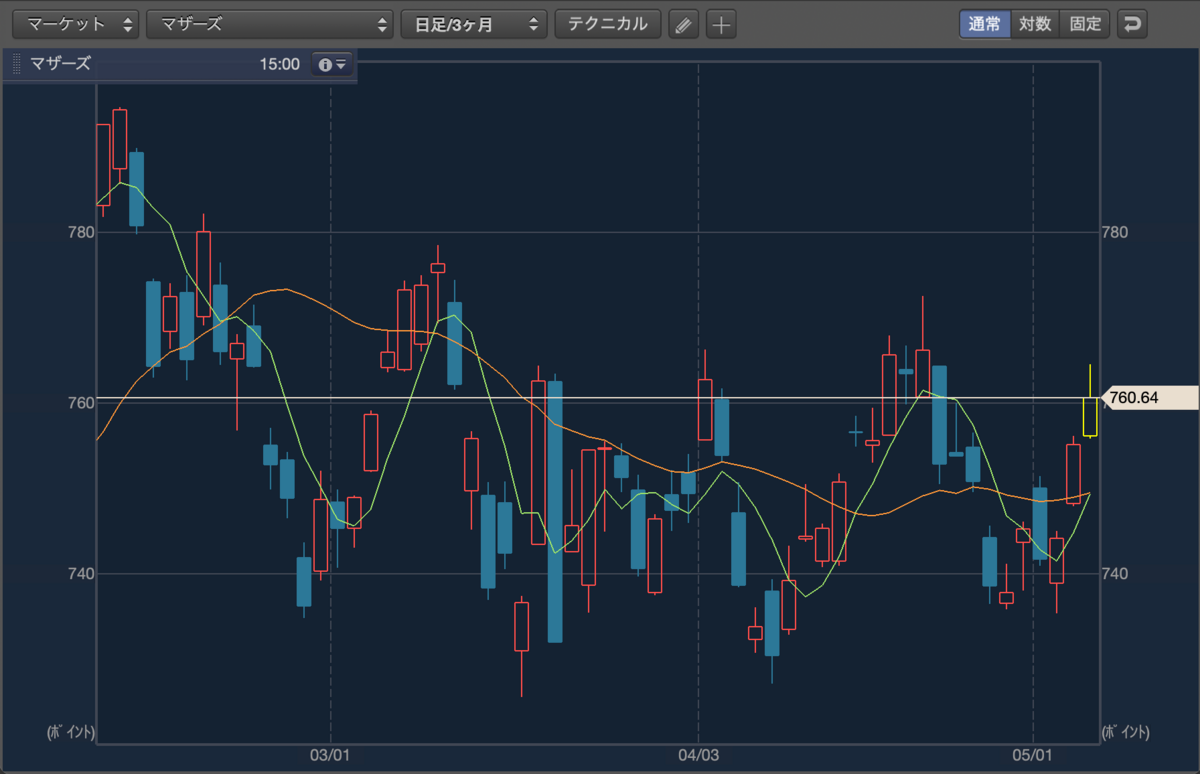Open the マザーズ index dropdown
Image resolution: width=1200 pixels, height=774 pixels.
[270, 24]
